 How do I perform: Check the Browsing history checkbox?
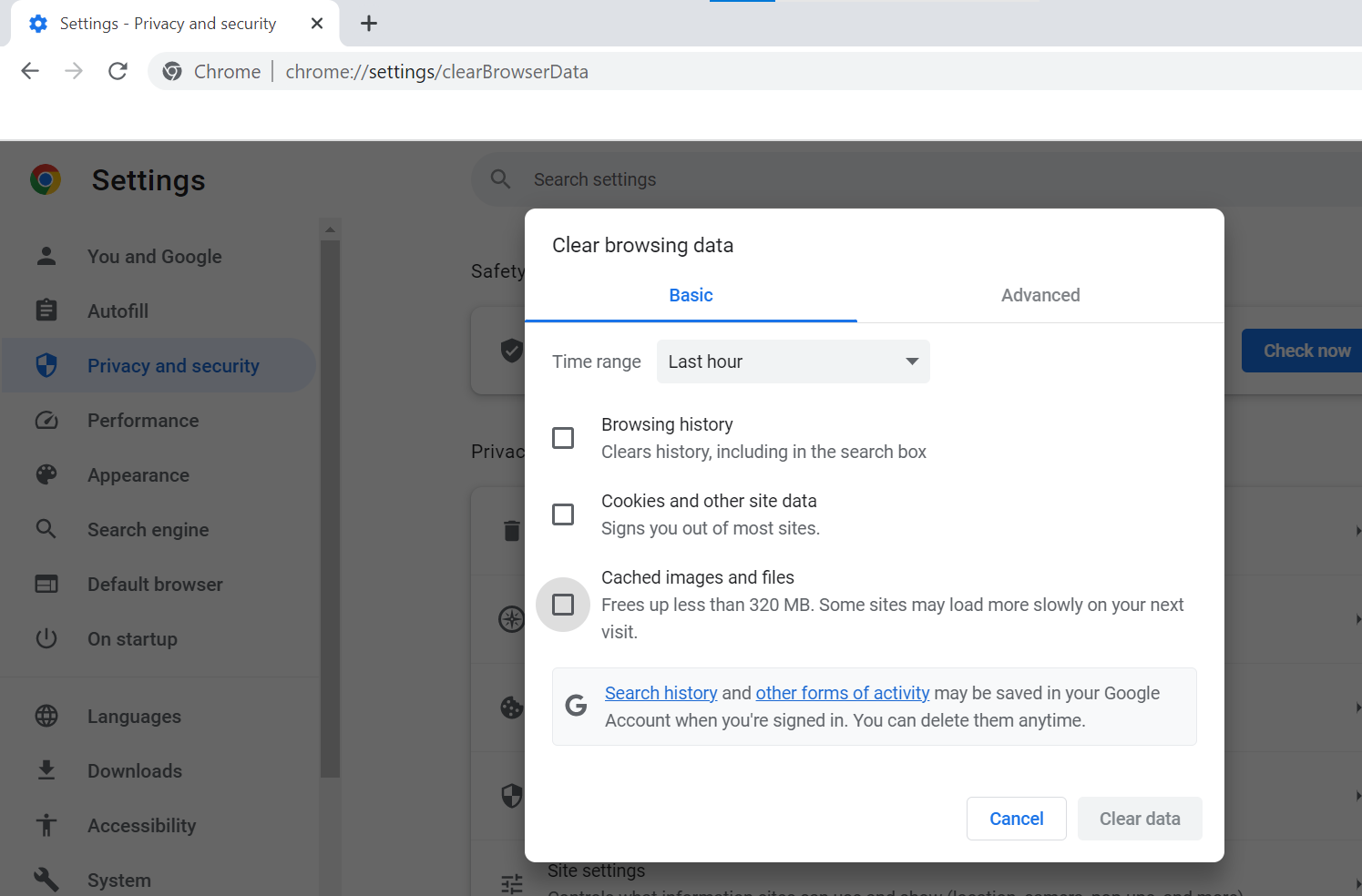point(563,438)
